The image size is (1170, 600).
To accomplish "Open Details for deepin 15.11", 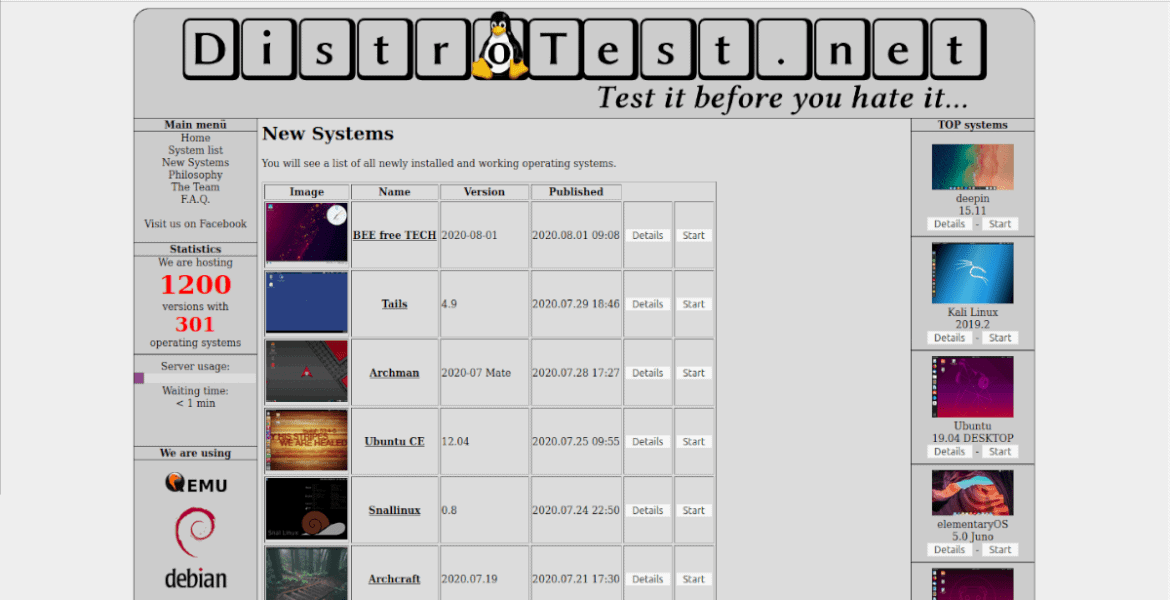I will point(949,224).
